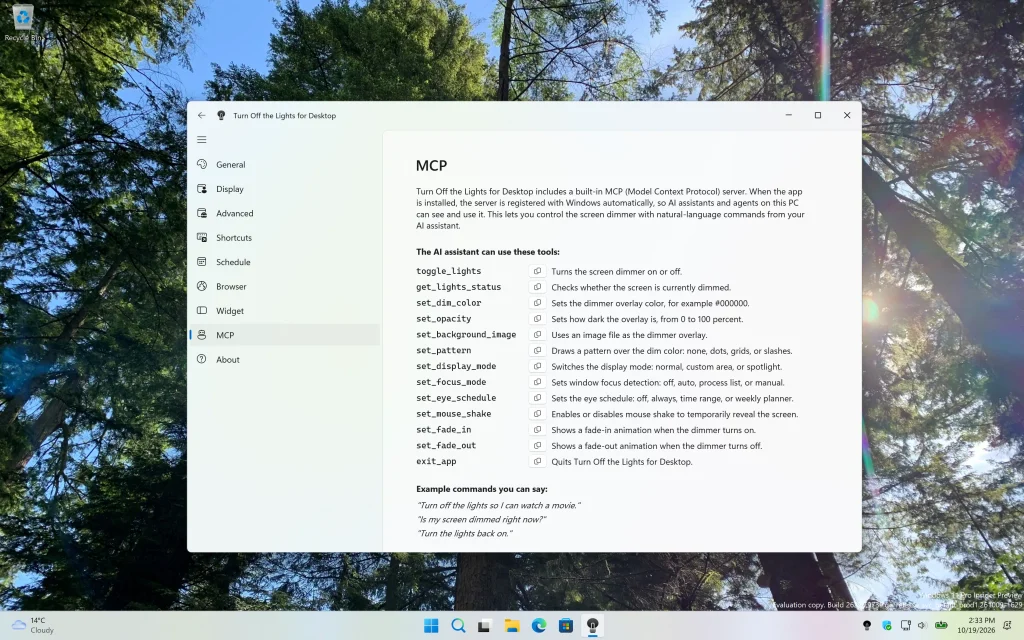This screenshot has width=1024, height=640.
Task: Open Task View from the taskbar
Action: pos(484,626)
